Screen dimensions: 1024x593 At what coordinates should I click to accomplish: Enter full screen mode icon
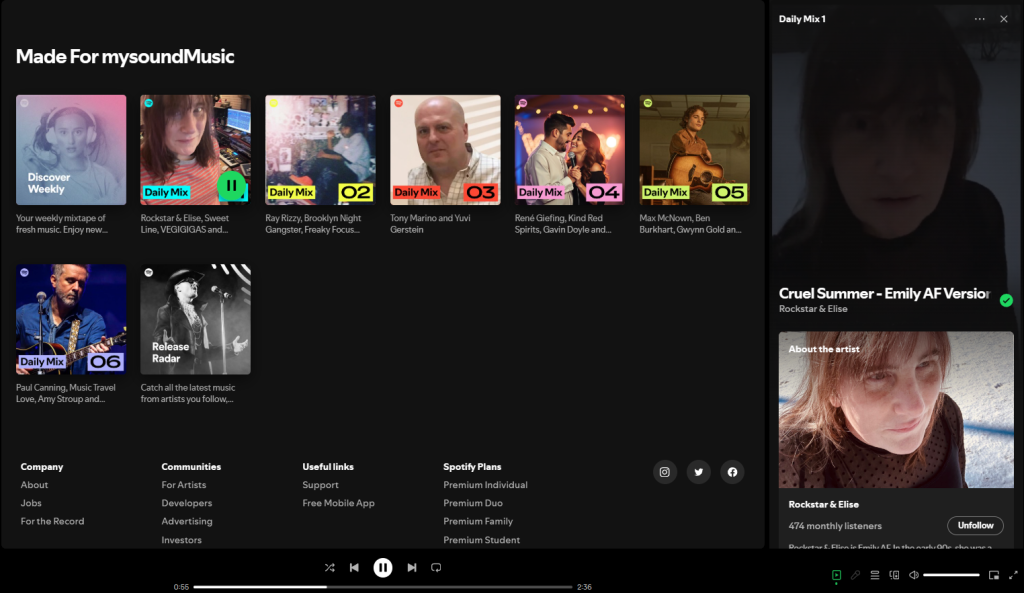1013,575
